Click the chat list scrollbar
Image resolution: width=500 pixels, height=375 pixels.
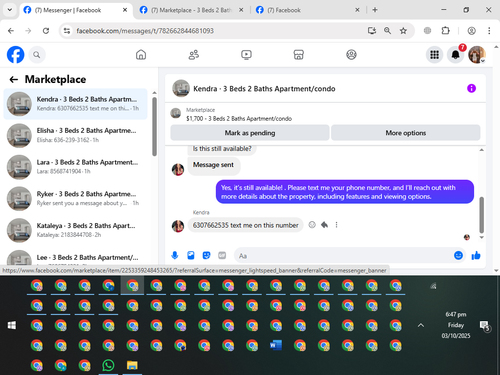click(154, 127)
